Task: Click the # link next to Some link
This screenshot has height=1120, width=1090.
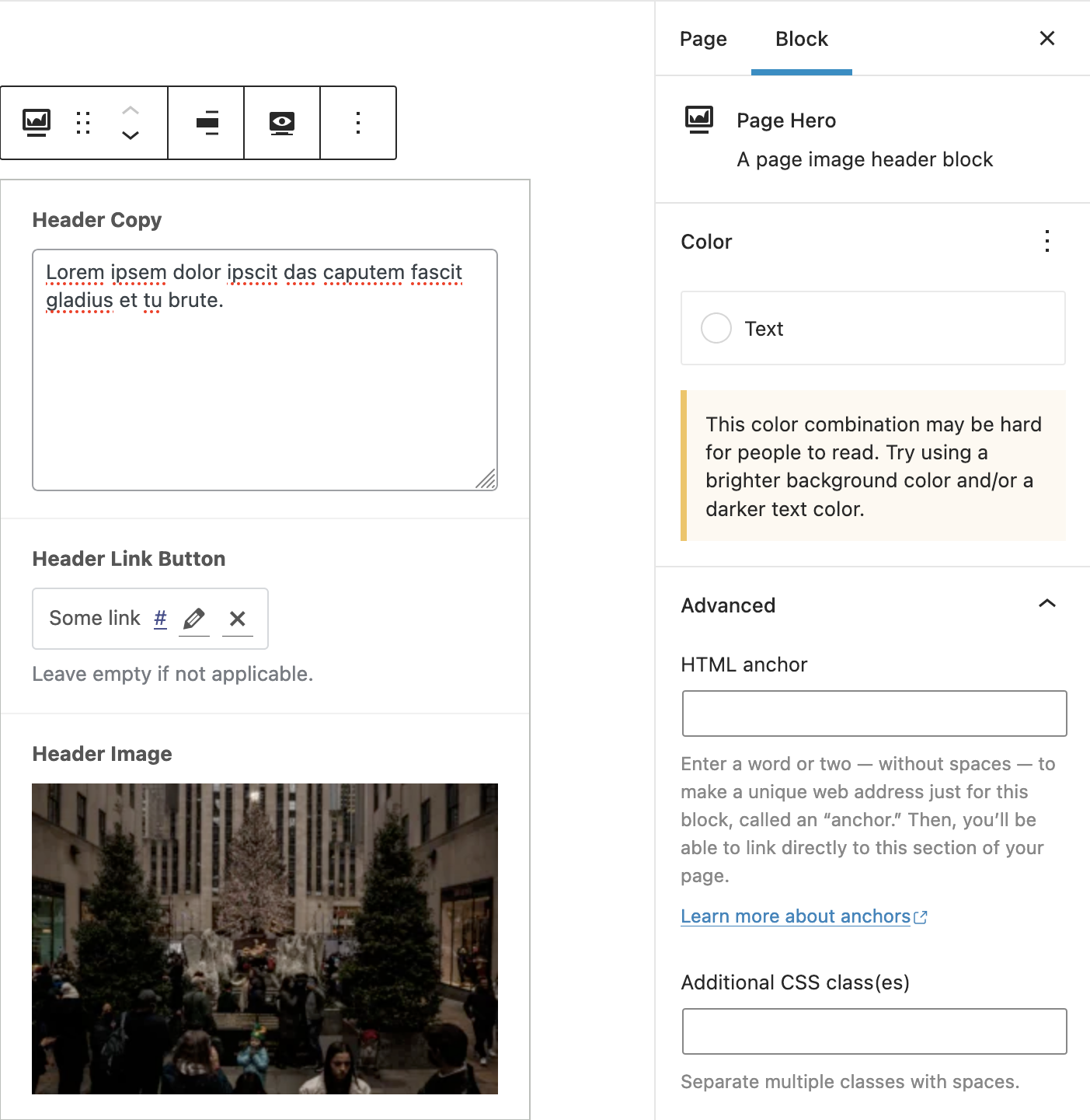Action: (x=160, y=619)
